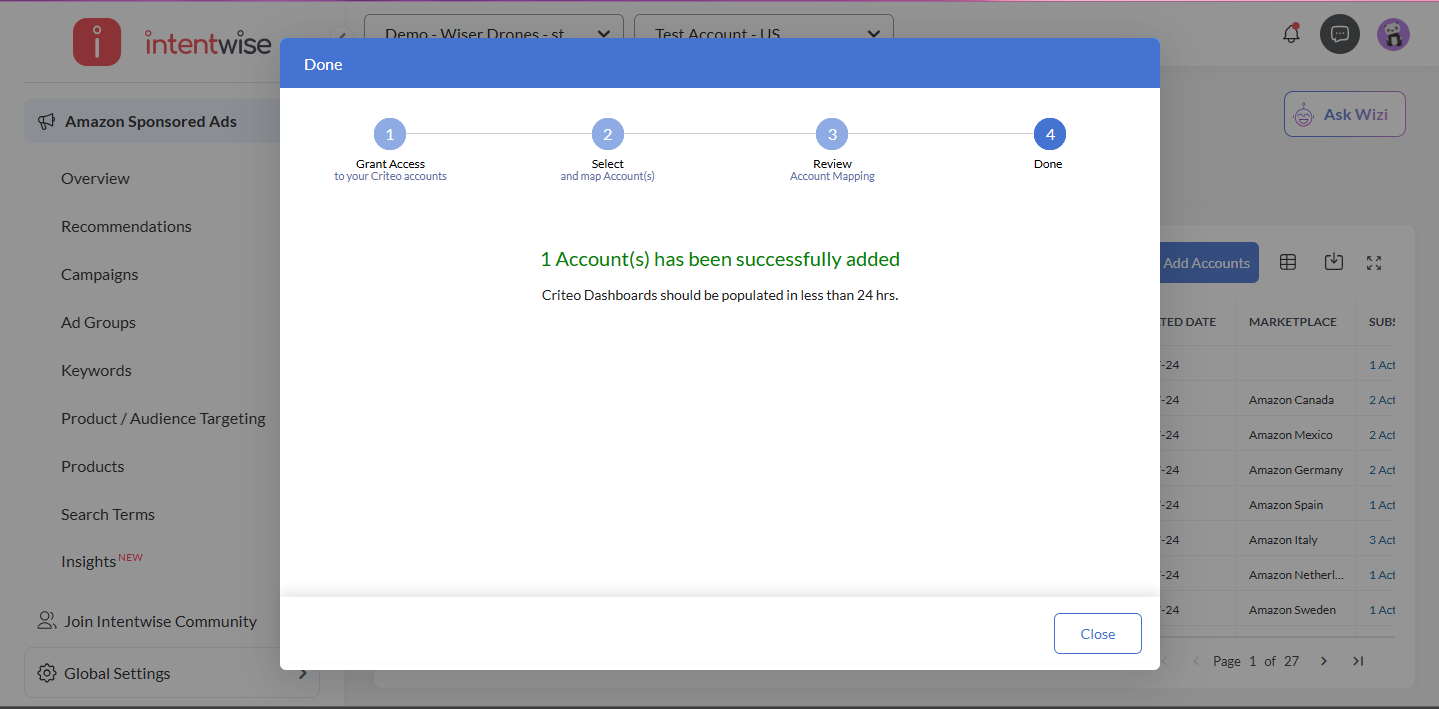Select Overview in the sidebar
The height and width of the screenshot is (709, 1439).
(x=95, y=178)
